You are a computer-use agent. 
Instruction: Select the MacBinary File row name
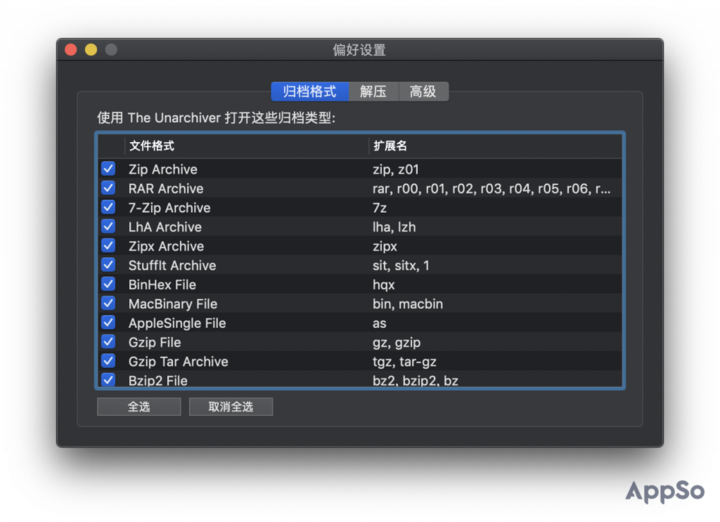tap(173, 304)
